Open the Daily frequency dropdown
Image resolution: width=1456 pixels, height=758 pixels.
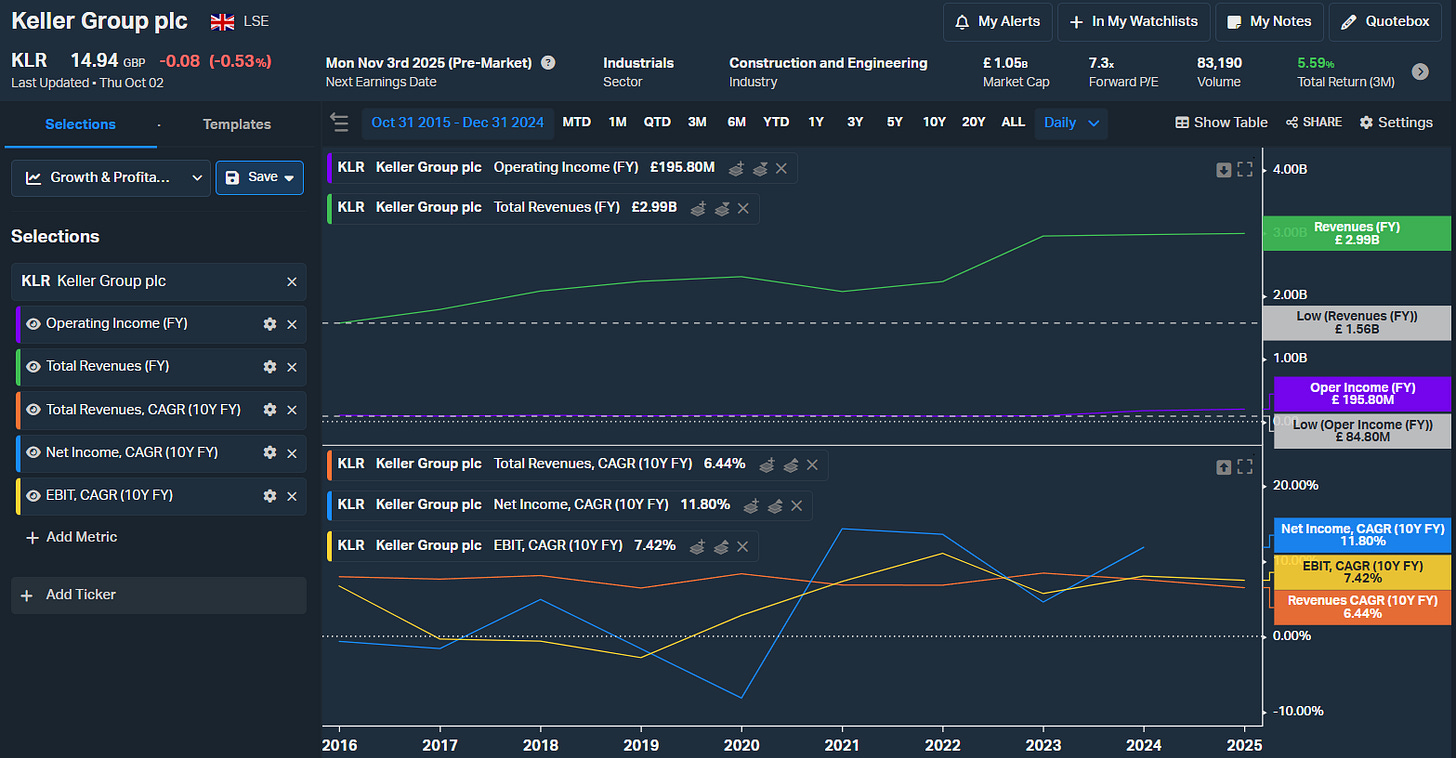1071,123
